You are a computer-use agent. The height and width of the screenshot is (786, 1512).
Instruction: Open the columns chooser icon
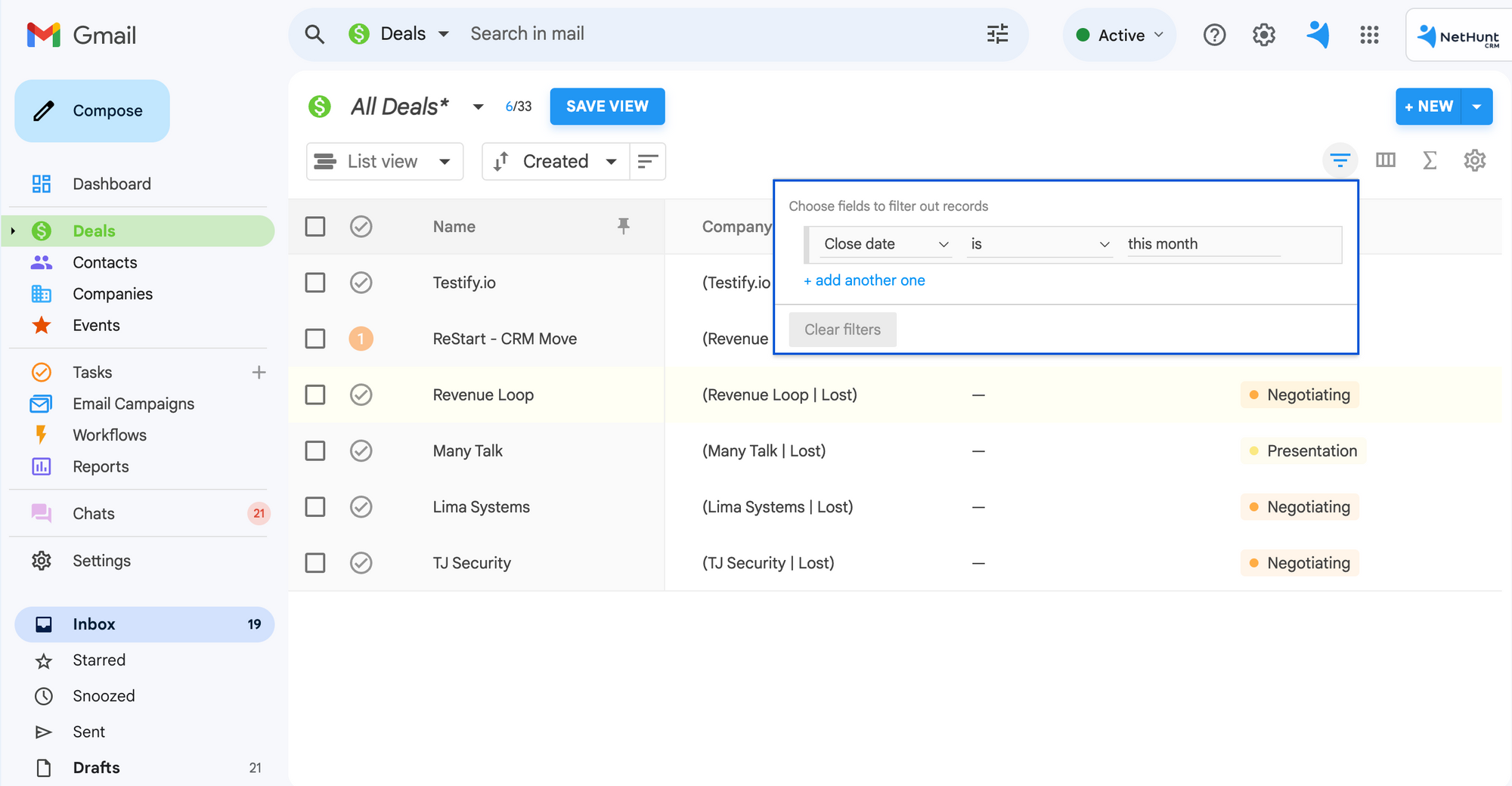click(1386, 160)
